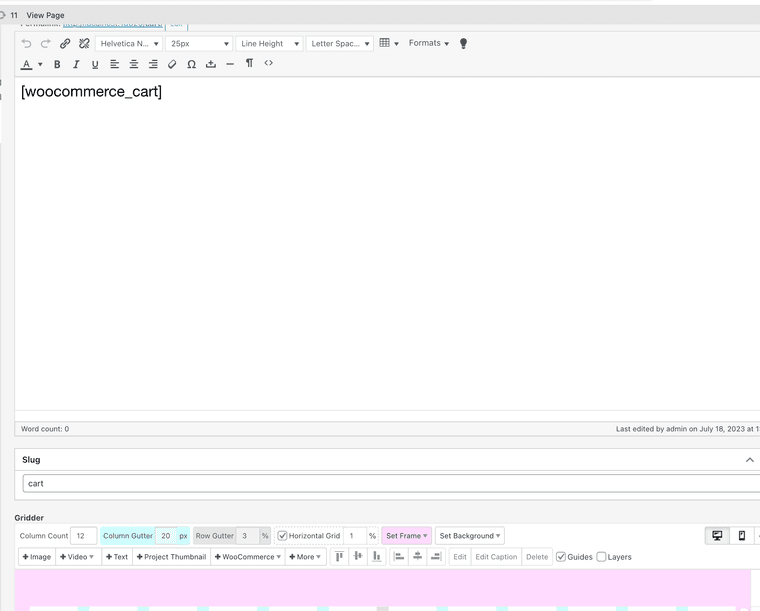Click the permalink URL link

pos(112,24)
